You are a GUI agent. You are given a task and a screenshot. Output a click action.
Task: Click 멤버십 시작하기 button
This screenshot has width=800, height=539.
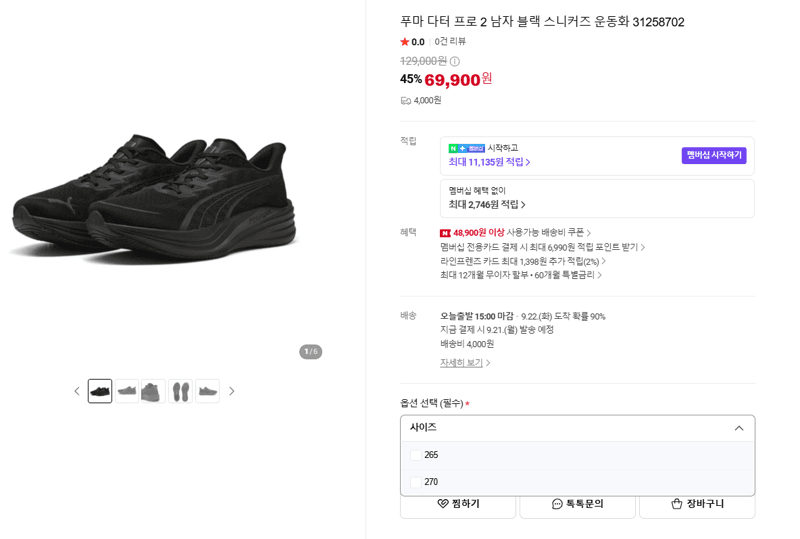click(x=714, y=155)
